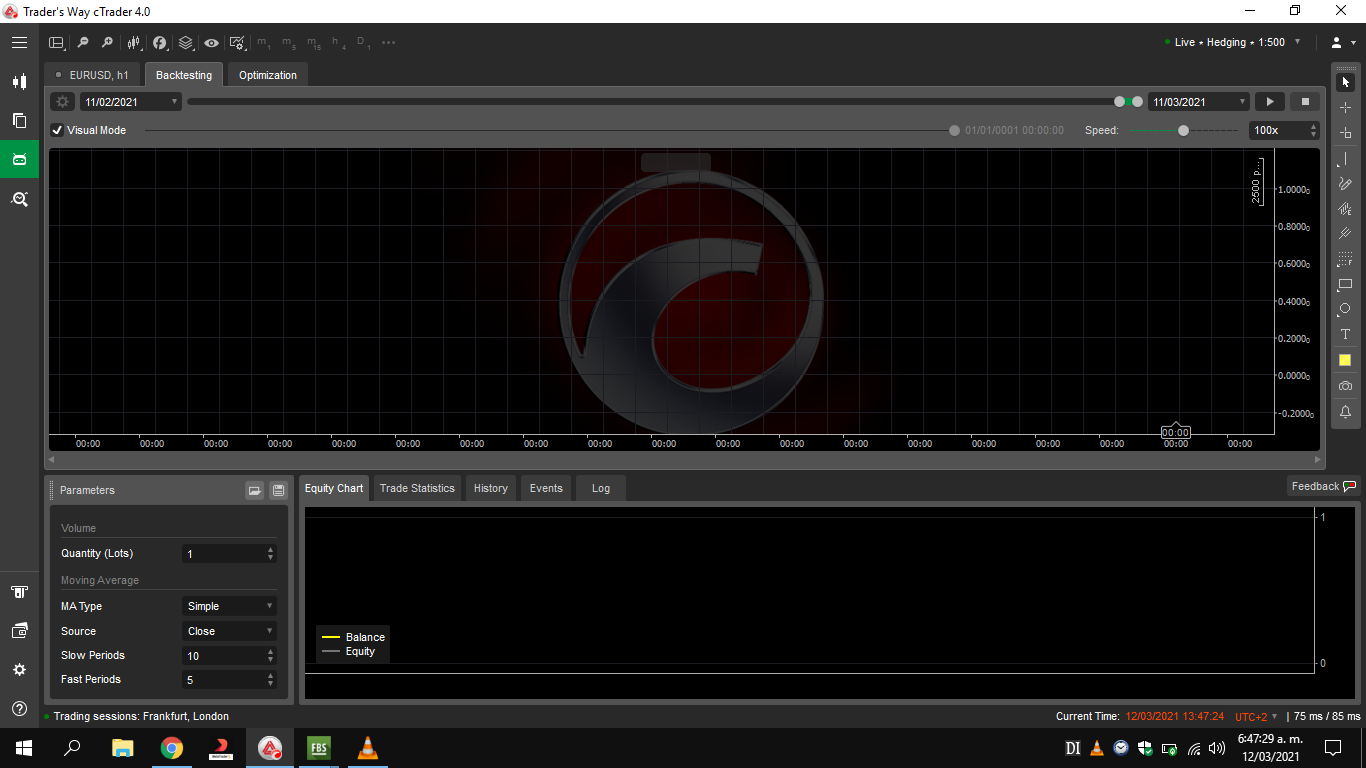Select the ellipse shape tool

tap(1345, 309)
